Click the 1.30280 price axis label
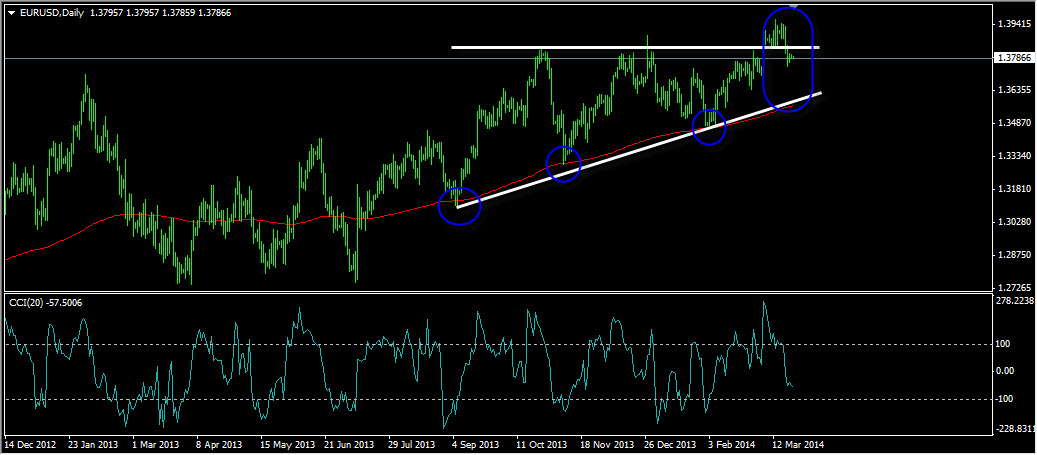 click(1013, 222)
